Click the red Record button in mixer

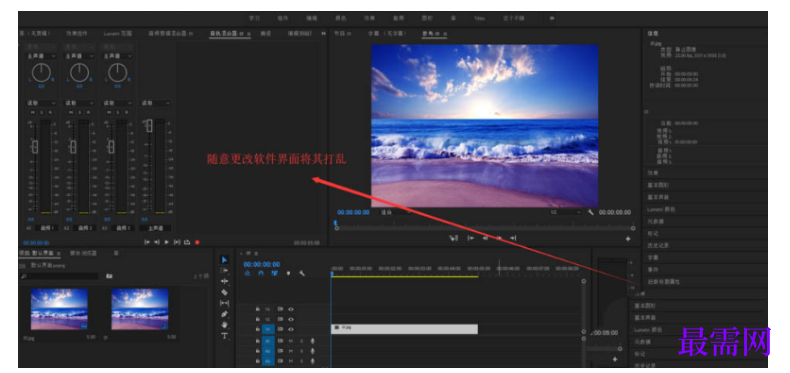[197, 242]
